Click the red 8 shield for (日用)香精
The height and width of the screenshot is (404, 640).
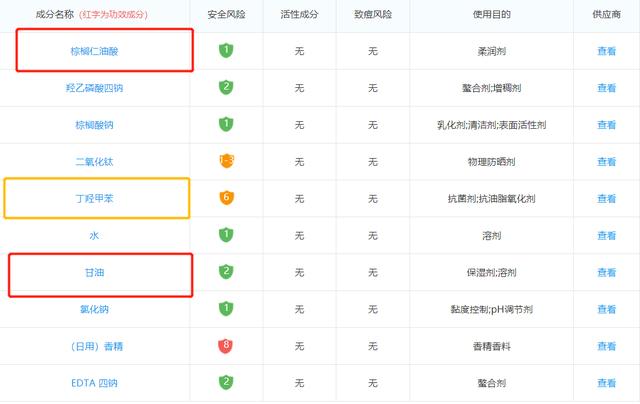click(226, 346)
